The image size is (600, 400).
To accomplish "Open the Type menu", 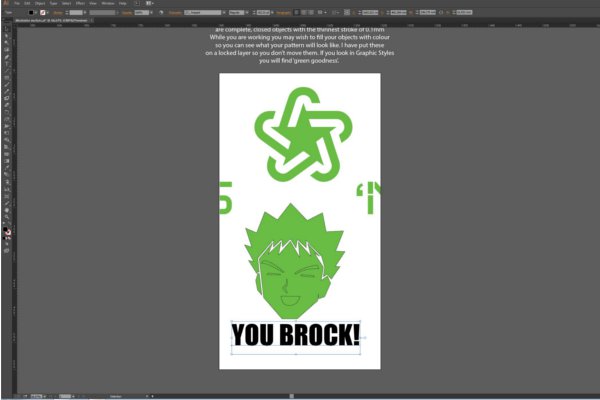I will point(53,3).
